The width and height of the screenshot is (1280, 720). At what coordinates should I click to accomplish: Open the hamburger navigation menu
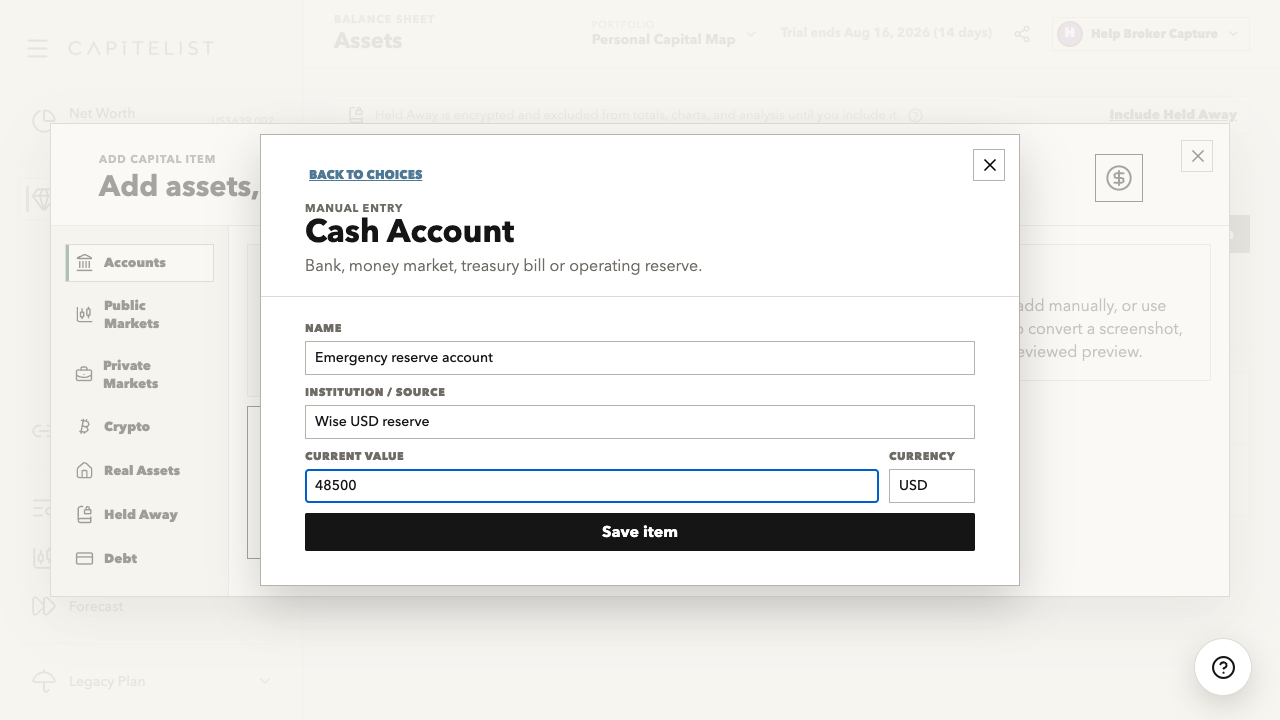(x=38, y=48)
